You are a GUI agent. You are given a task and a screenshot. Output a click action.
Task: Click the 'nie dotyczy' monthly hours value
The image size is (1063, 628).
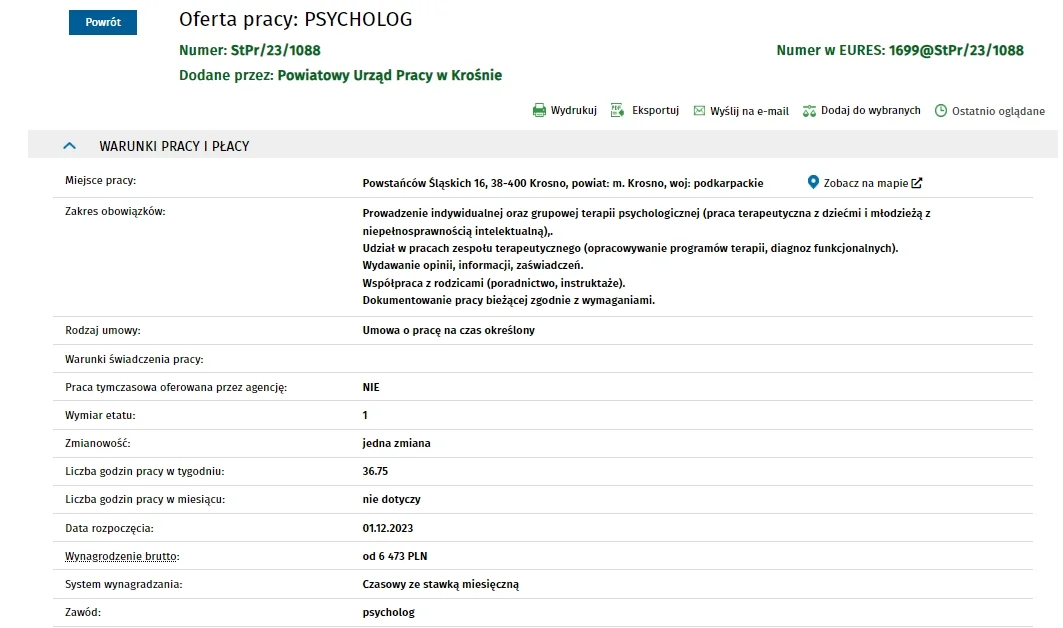pos(392,499)
